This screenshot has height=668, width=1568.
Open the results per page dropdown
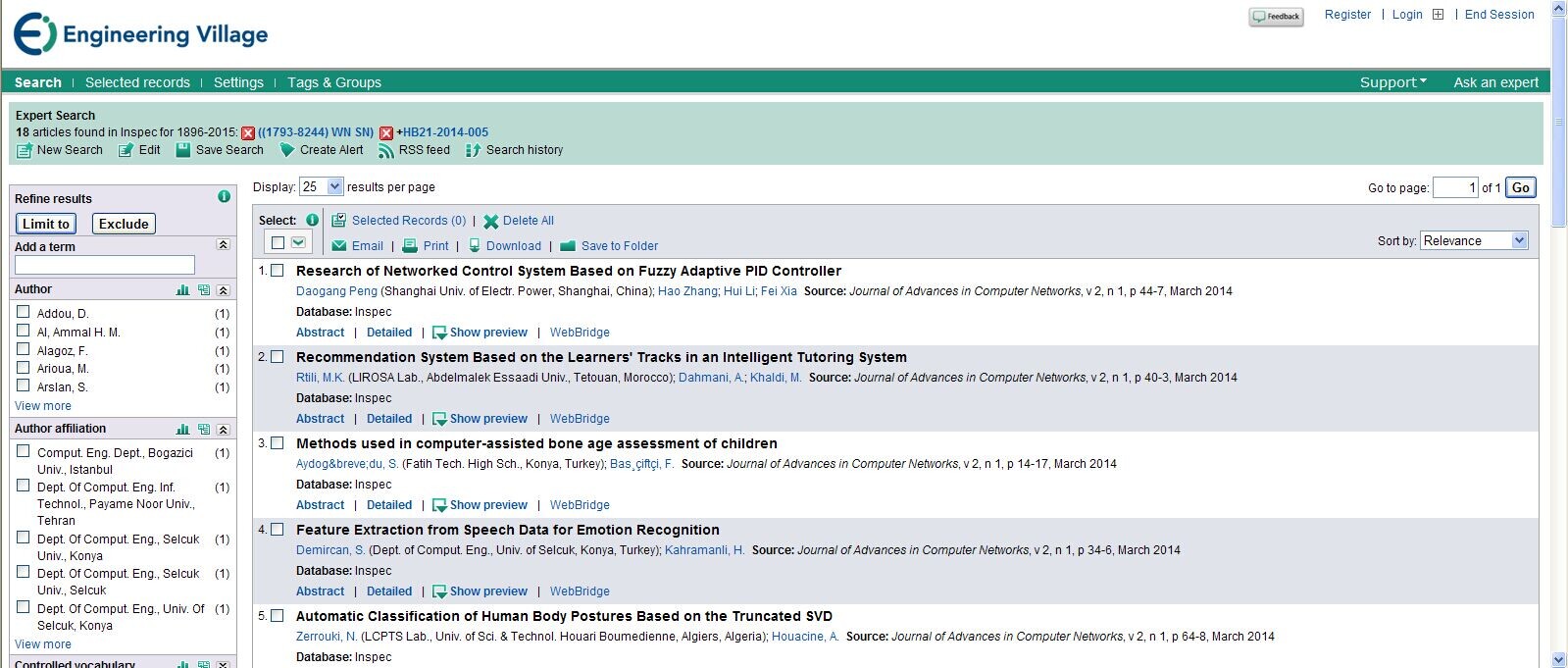(322, 186)
